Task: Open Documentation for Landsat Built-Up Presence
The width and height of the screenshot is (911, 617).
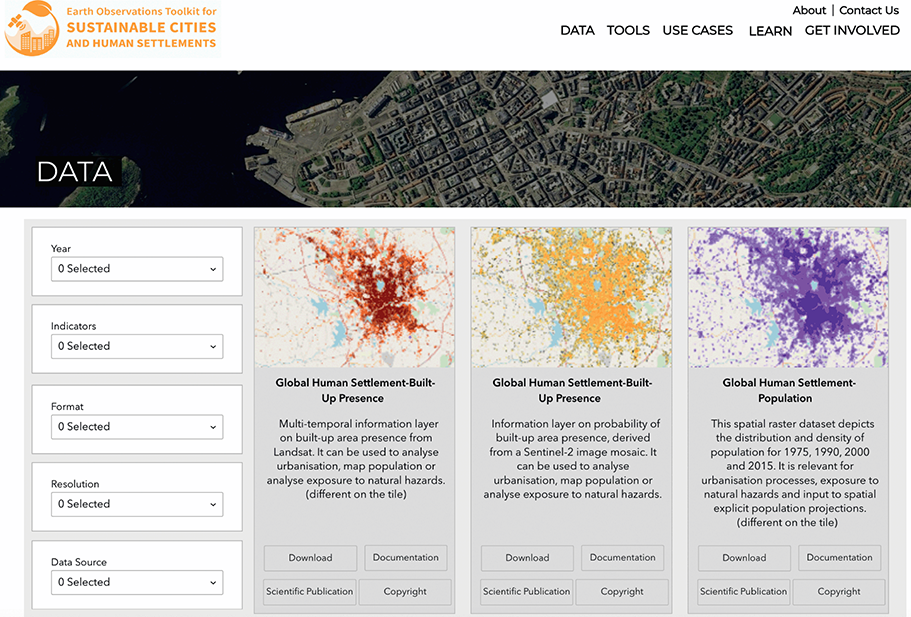Action: pos(406,558)
